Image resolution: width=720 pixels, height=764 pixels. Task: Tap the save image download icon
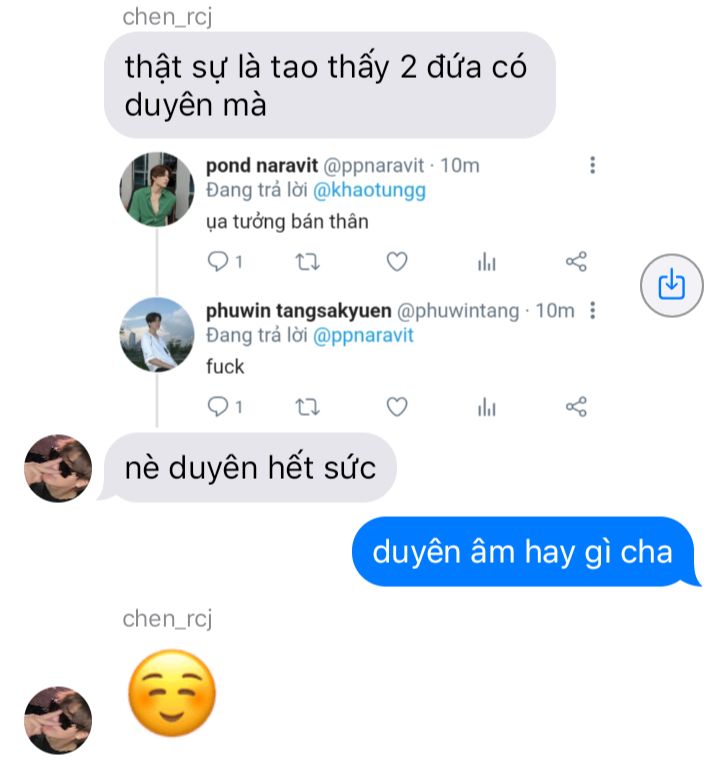pyautogui.click(x=671, y=285)
